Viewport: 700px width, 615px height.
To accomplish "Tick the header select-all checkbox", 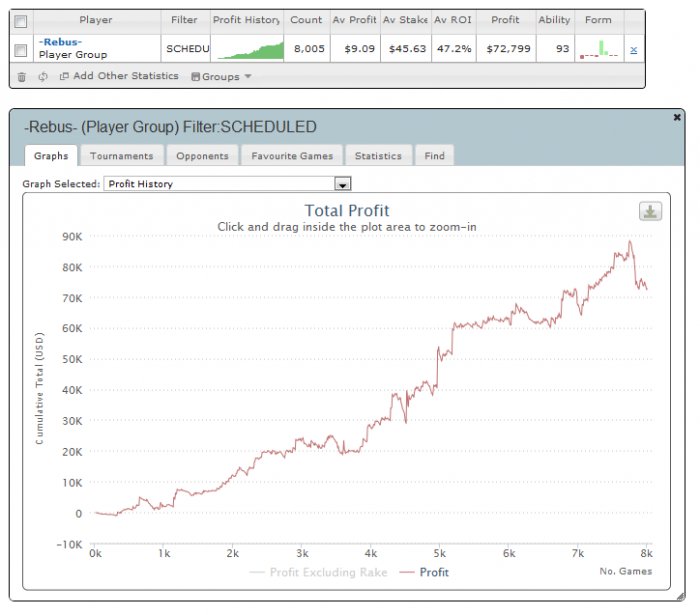I will 21,21.
